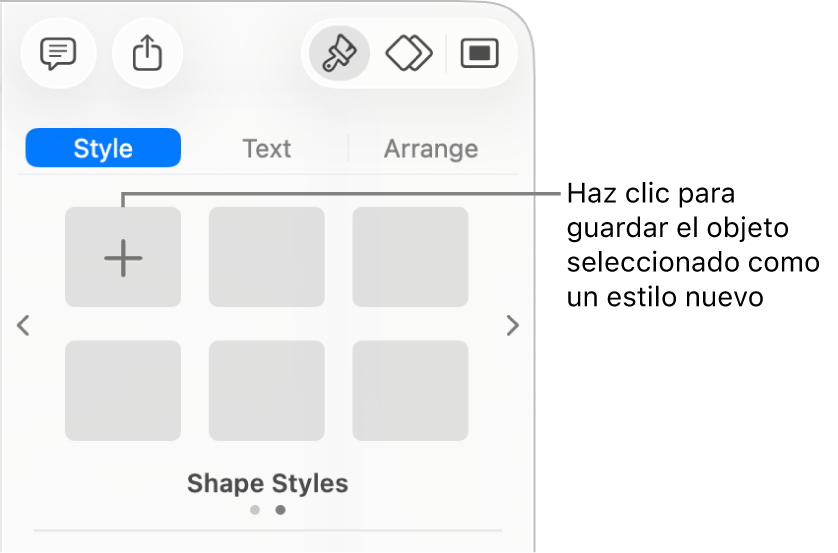Select the bottom middle shape style swatch

point(266,390)
